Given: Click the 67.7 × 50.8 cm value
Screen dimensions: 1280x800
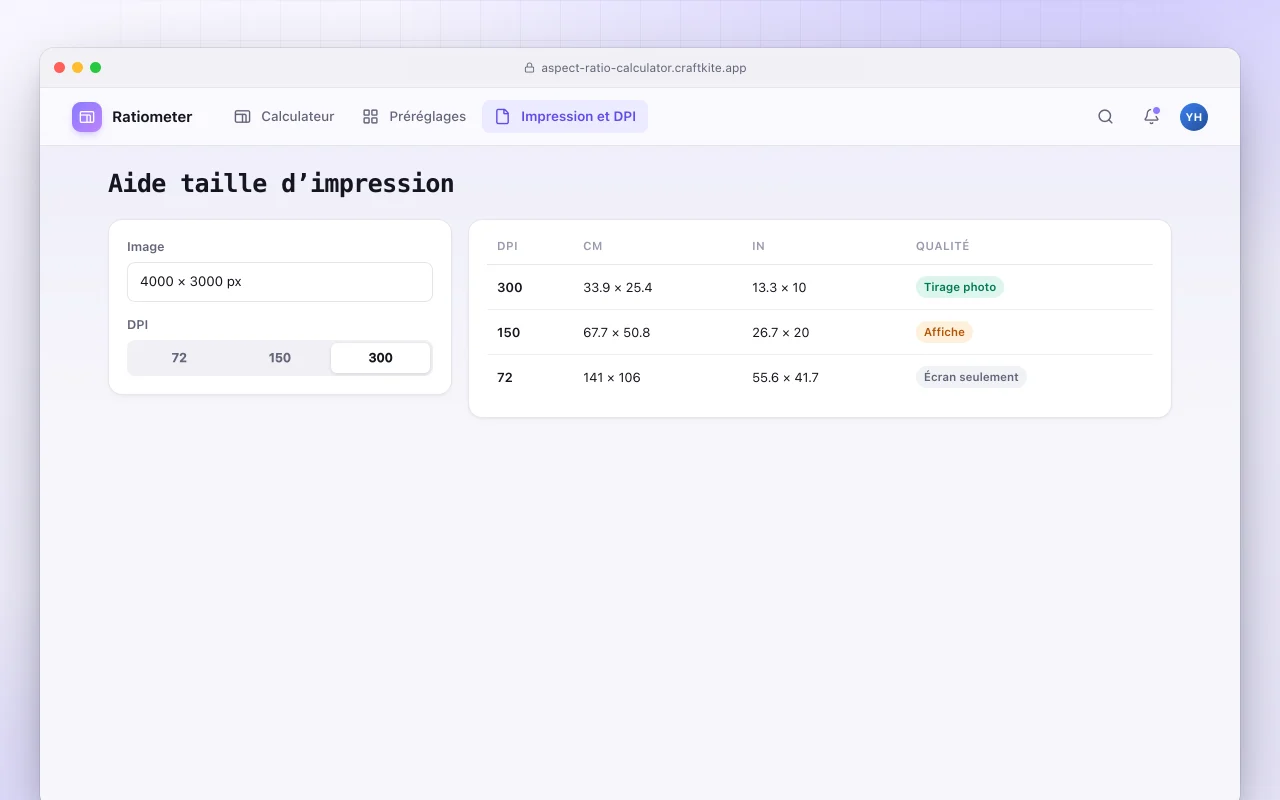Looking at the screenshot, I should coord(617,333).
